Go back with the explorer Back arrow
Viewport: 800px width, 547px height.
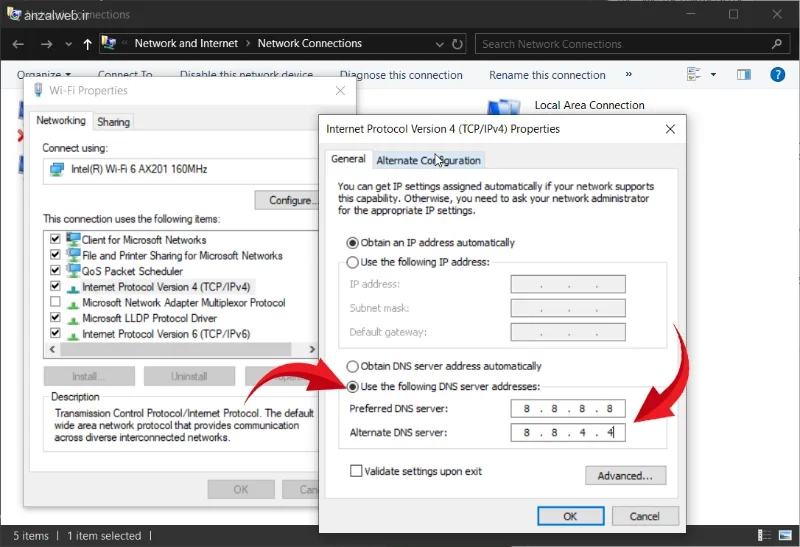[18, 44]
